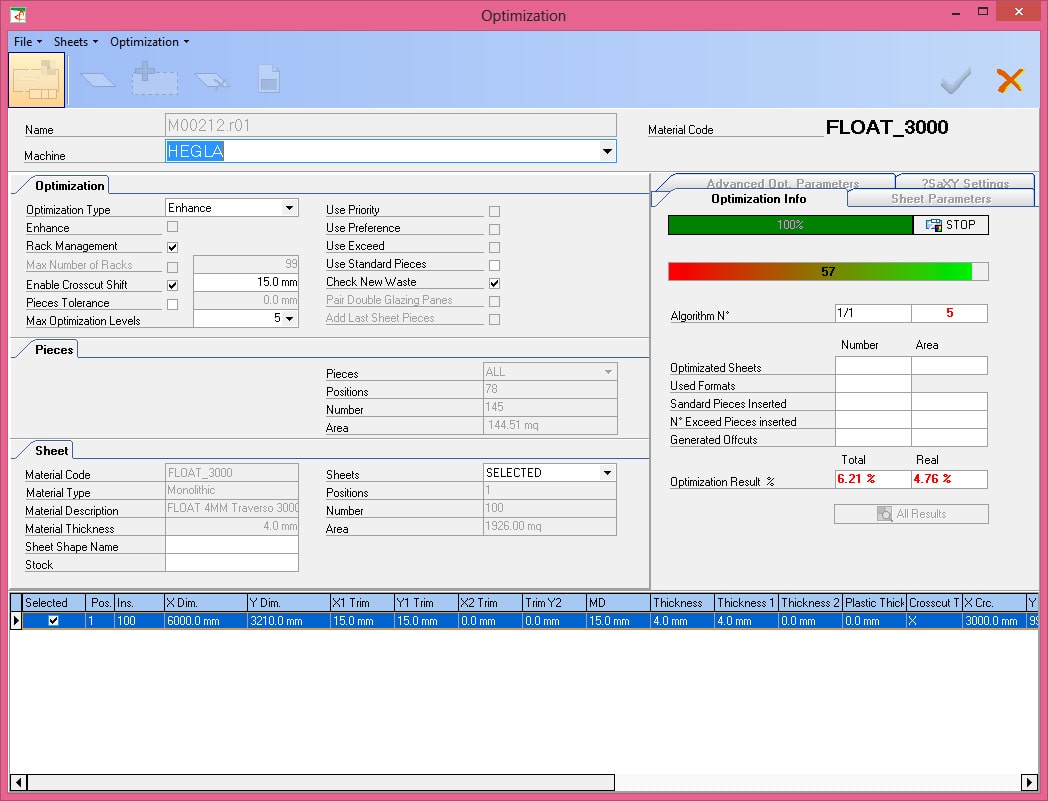Viewport: 1048px width, 801px height.
Task: Click the X Crc. cell showing 3000.0 mm
Action: coord(995,620)
